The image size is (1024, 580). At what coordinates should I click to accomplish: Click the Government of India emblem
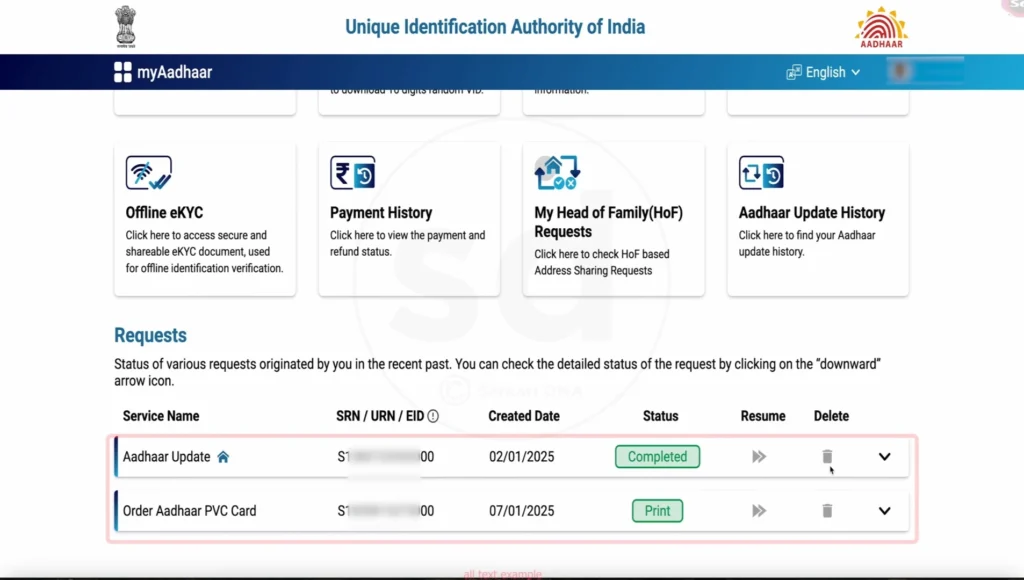[125, 27]
